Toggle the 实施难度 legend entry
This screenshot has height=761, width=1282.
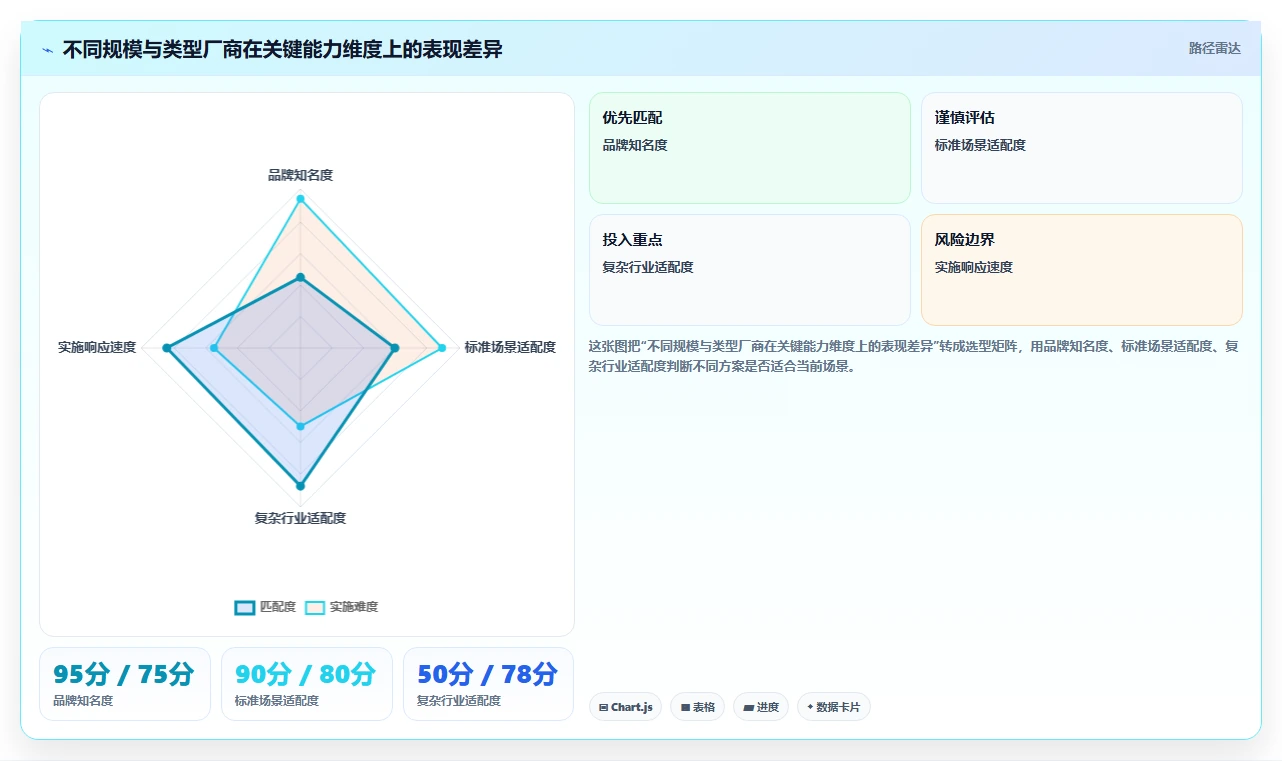(341, 607)
